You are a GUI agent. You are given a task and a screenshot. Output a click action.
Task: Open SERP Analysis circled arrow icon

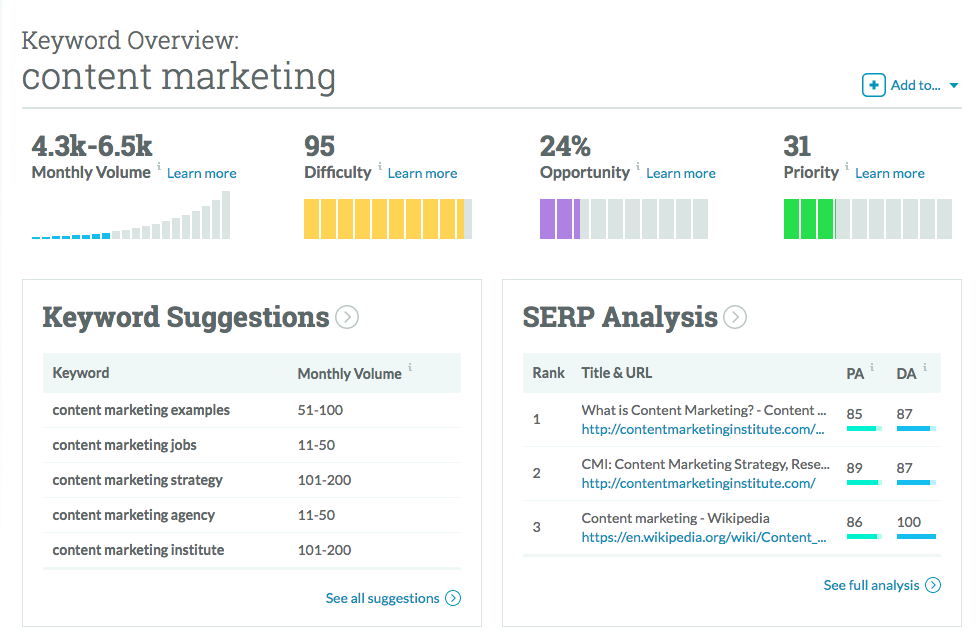(735, 317)
